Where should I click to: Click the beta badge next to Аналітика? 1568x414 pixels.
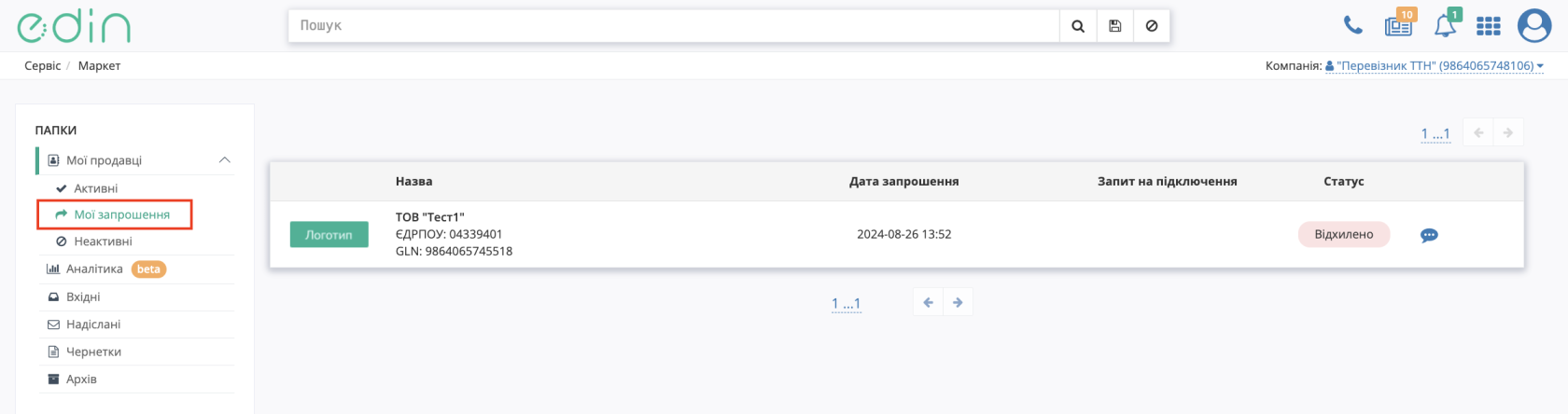coord(148,269)
